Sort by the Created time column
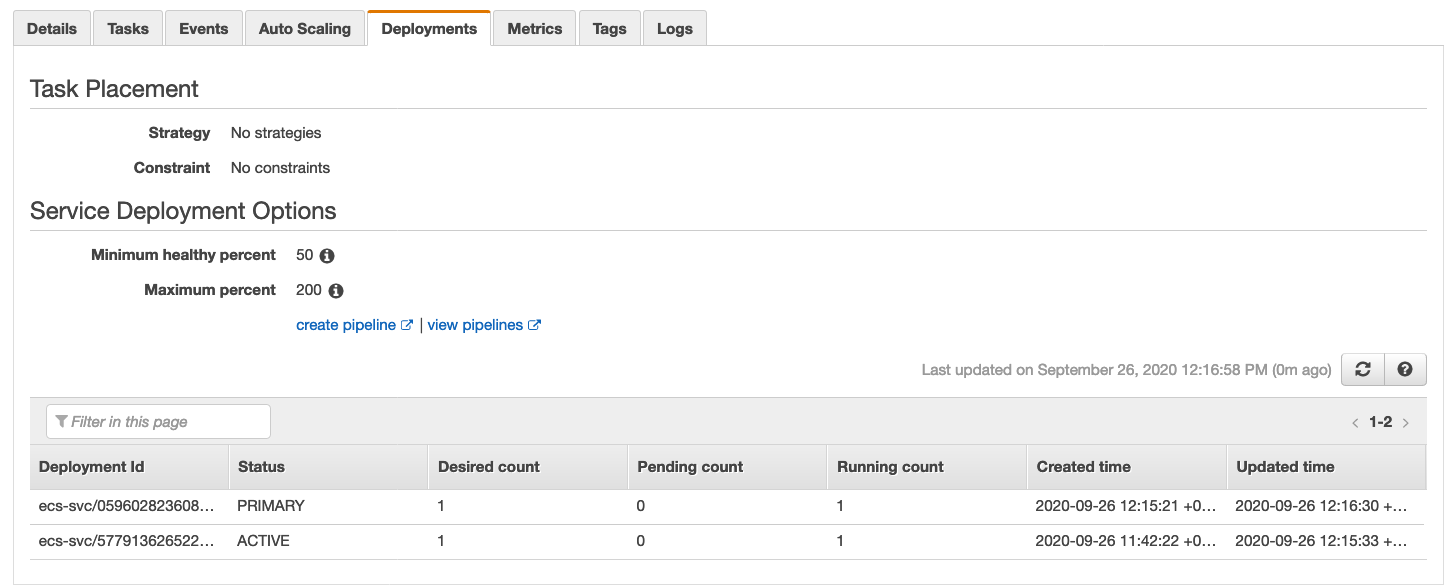This screenshot has width=1453, height=587. 1083,467
